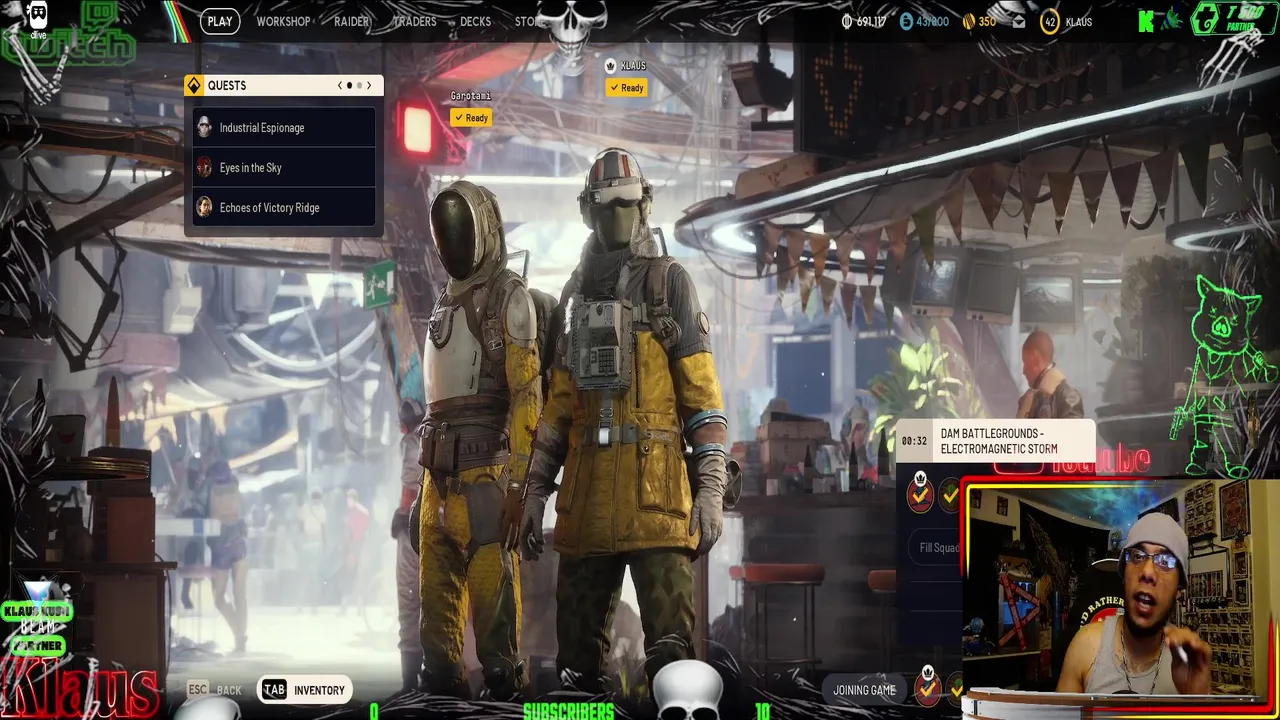Click the leader ready checkmark avatar under map banner
The height and width of the screenshot is (720, 1280).
[x=920, y=494]
